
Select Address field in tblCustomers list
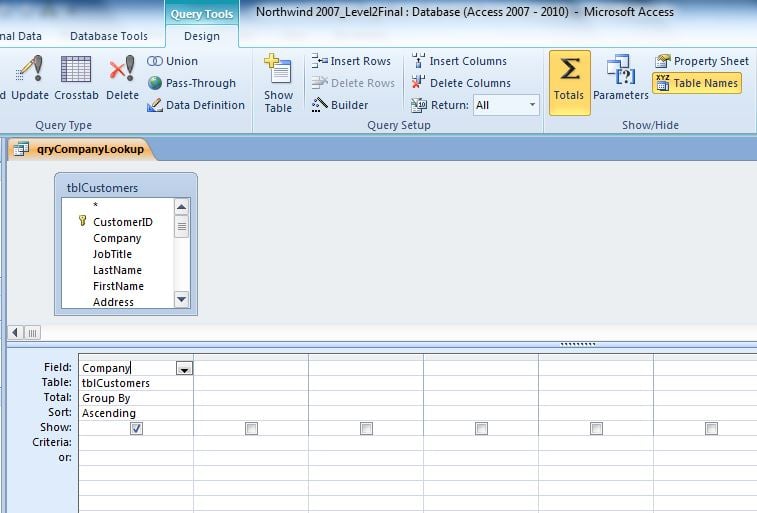tap(113, 302)
